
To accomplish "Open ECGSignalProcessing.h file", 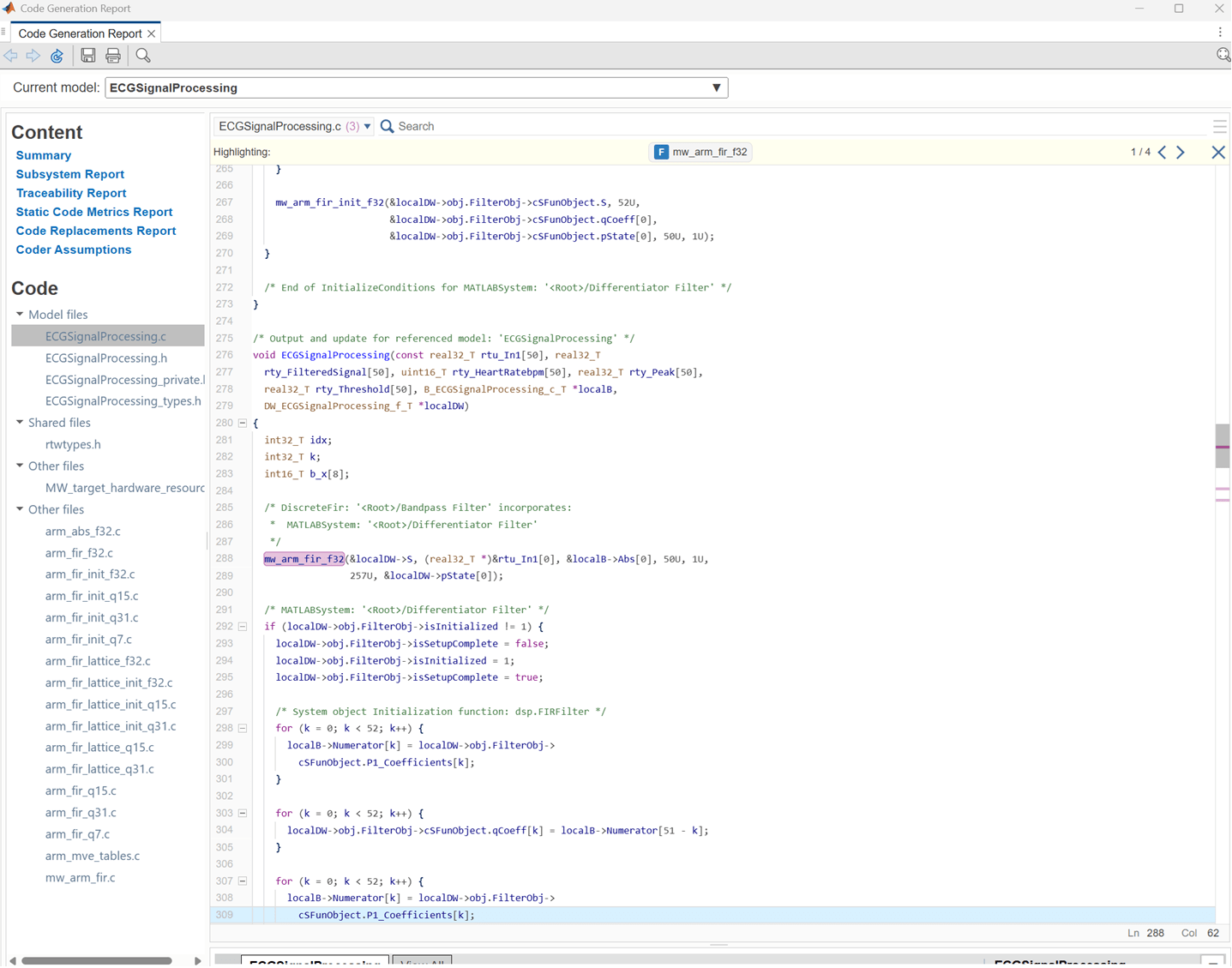I will (106, 358).
